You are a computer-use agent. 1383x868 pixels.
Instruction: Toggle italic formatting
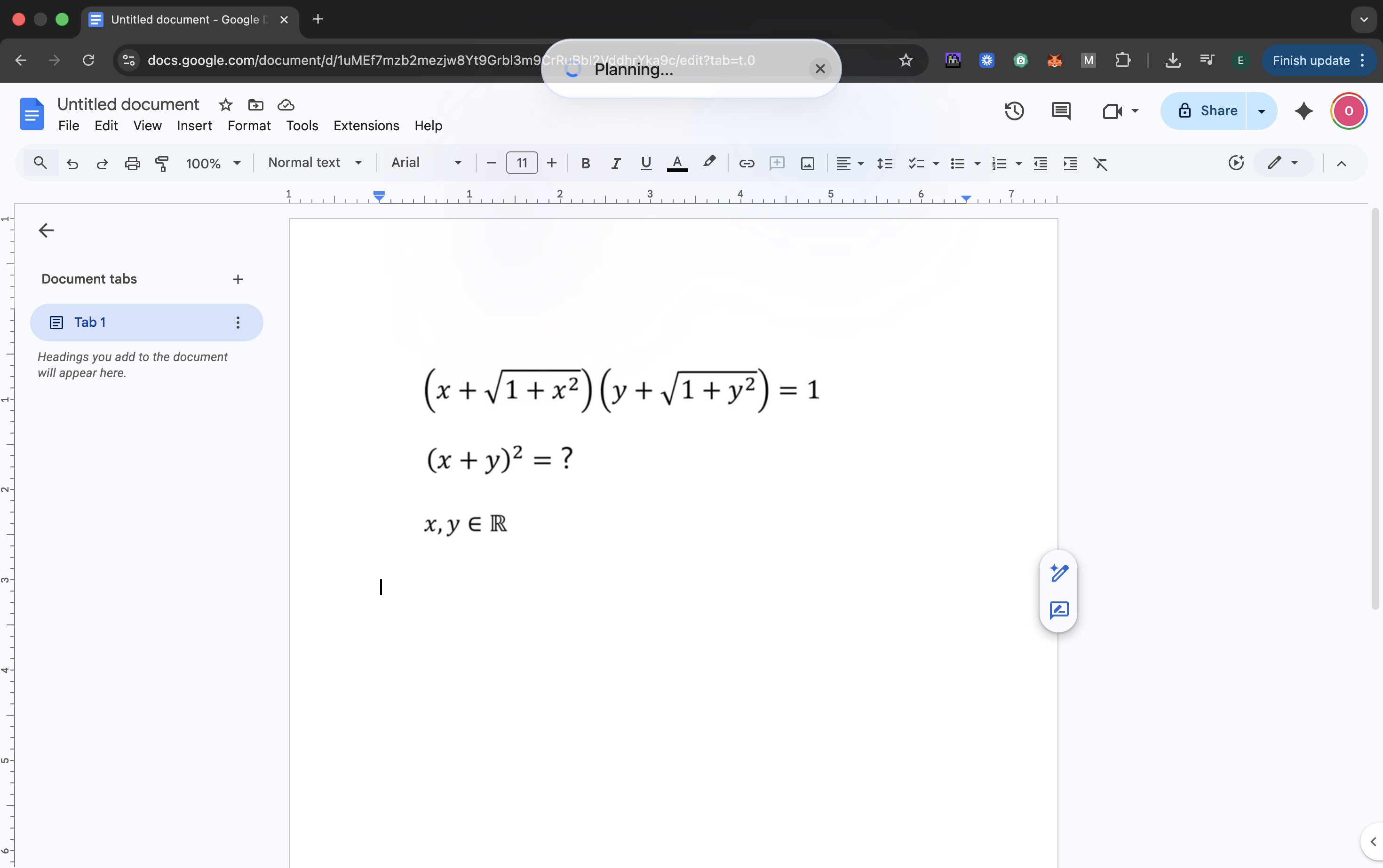[615, 164]
